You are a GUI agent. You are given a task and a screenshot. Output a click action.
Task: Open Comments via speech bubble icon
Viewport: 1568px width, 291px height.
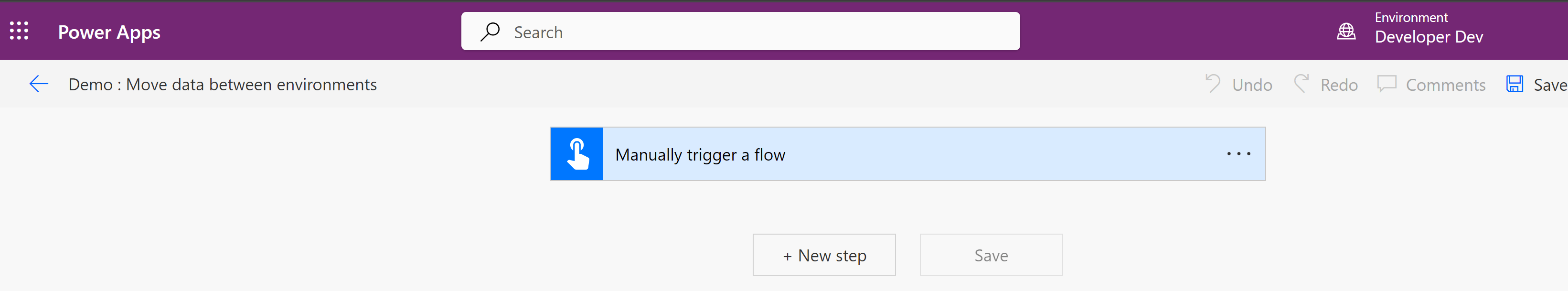[1387, 84]
